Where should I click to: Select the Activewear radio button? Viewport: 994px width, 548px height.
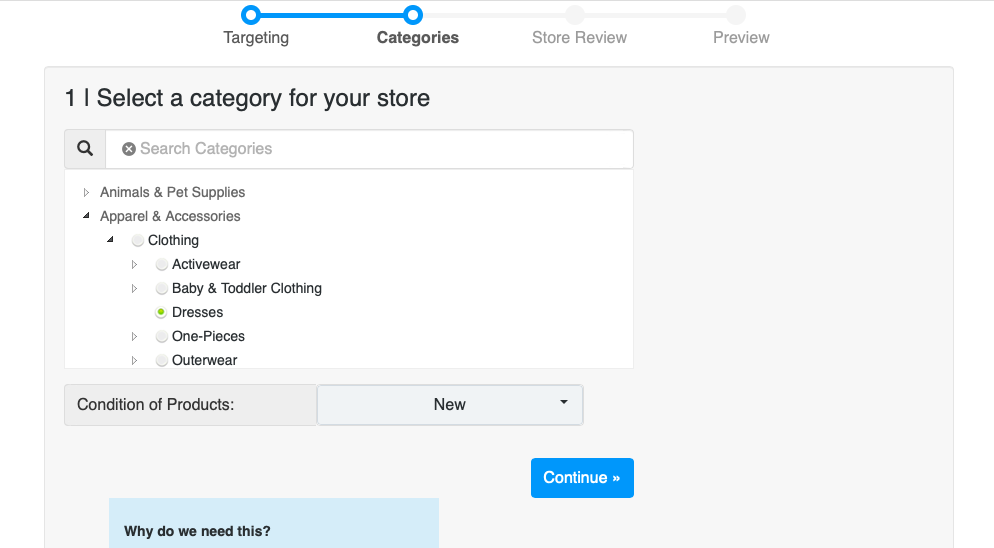162,265
